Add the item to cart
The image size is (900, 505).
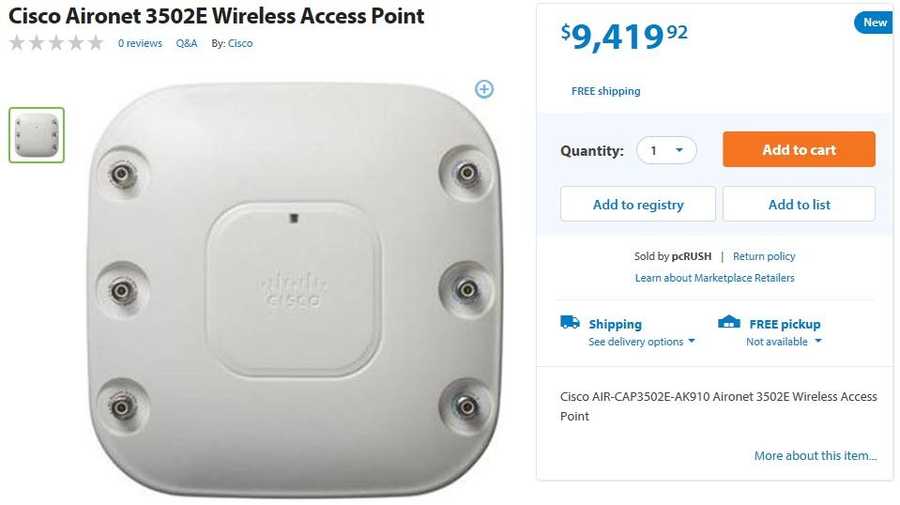click(x=798, y=150)
